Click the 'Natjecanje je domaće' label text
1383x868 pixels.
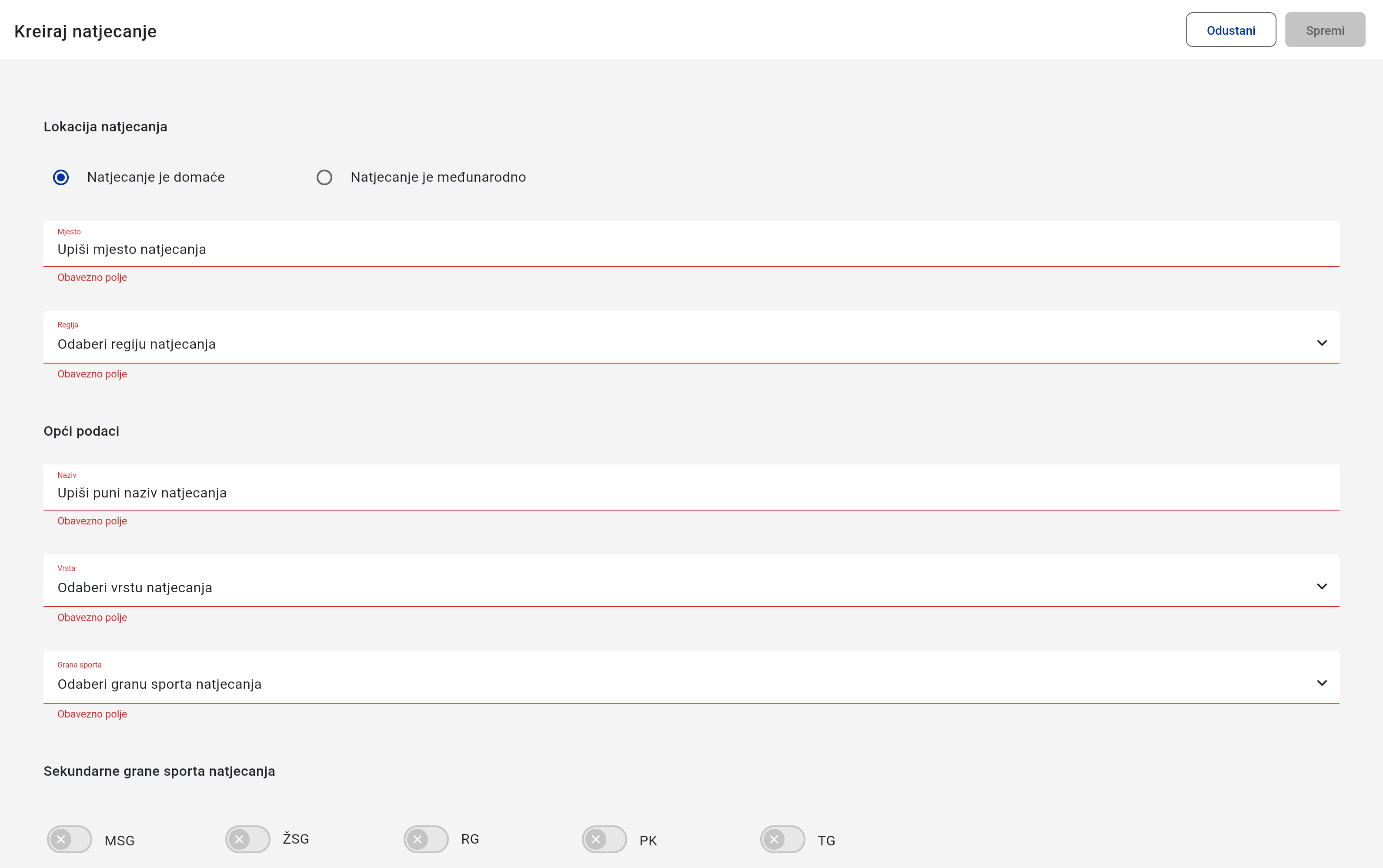tap(156, 177)
